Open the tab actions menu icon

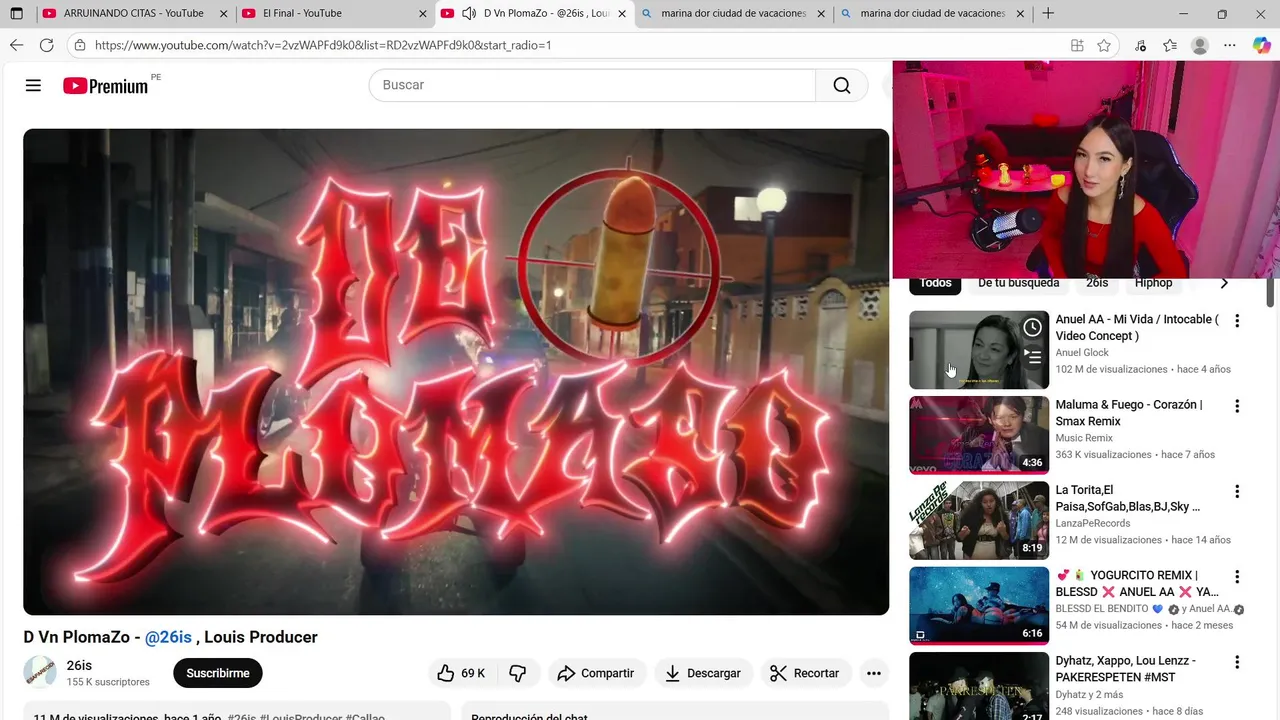16,14
